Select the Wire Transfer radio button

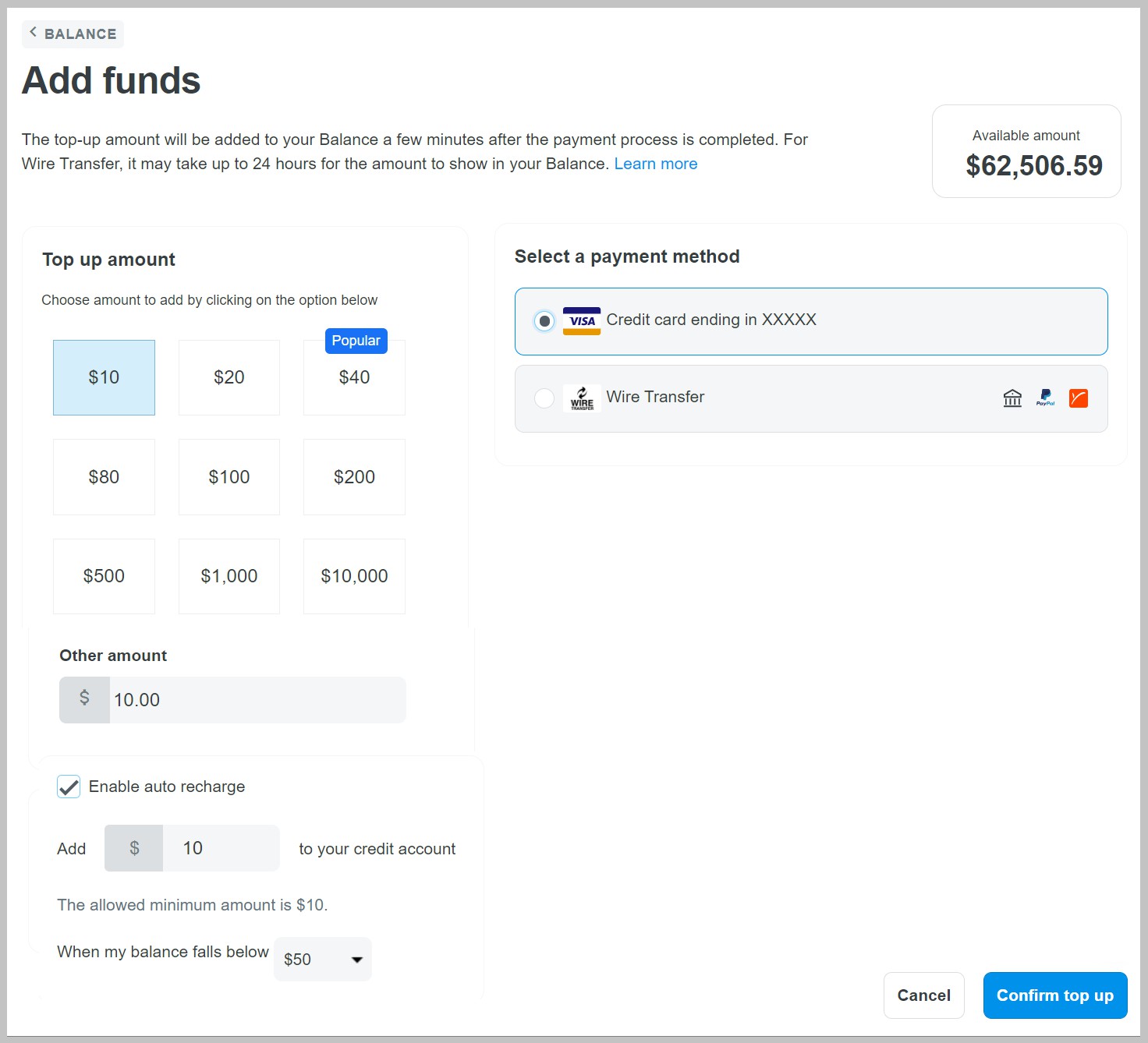[x=544, y=398]
